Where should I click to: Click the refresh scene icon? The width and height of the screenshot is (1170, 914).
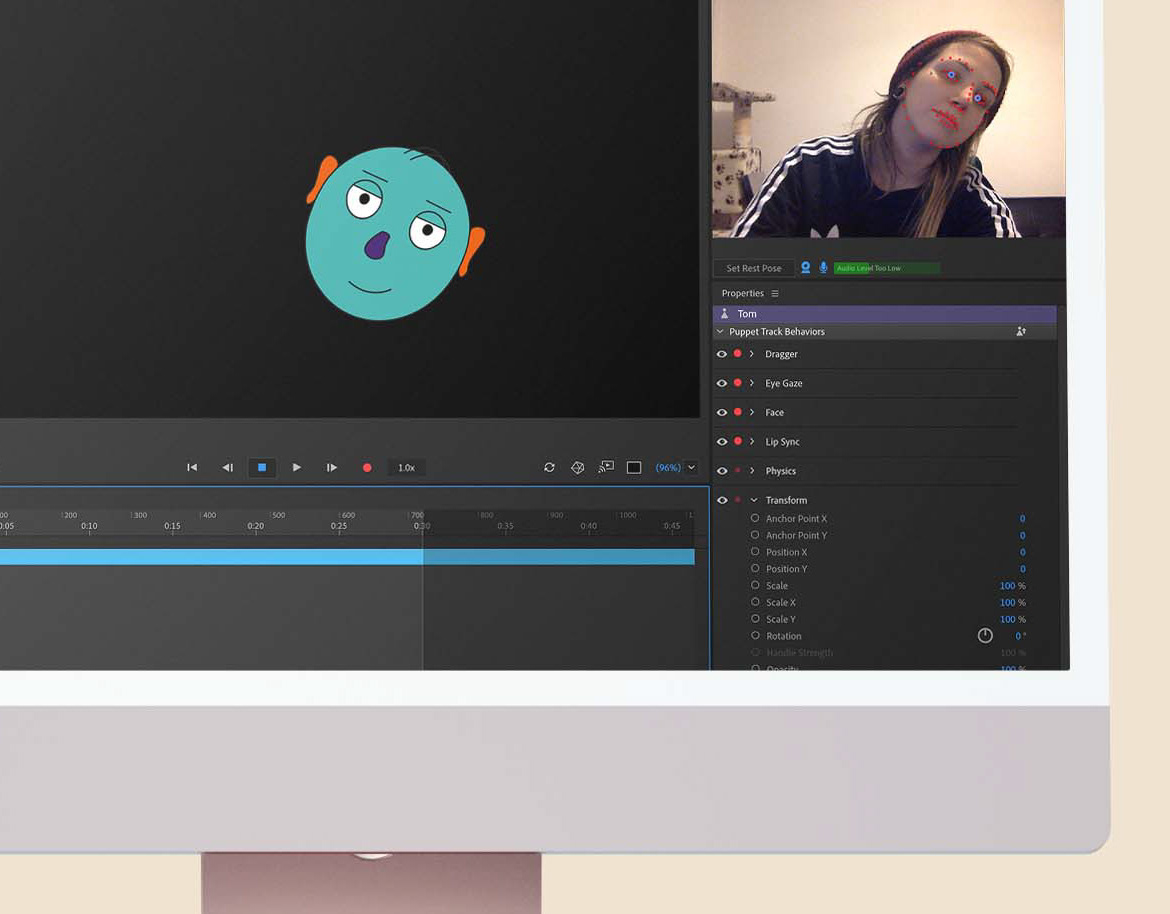pyautogui.click(x=549, y=467)
